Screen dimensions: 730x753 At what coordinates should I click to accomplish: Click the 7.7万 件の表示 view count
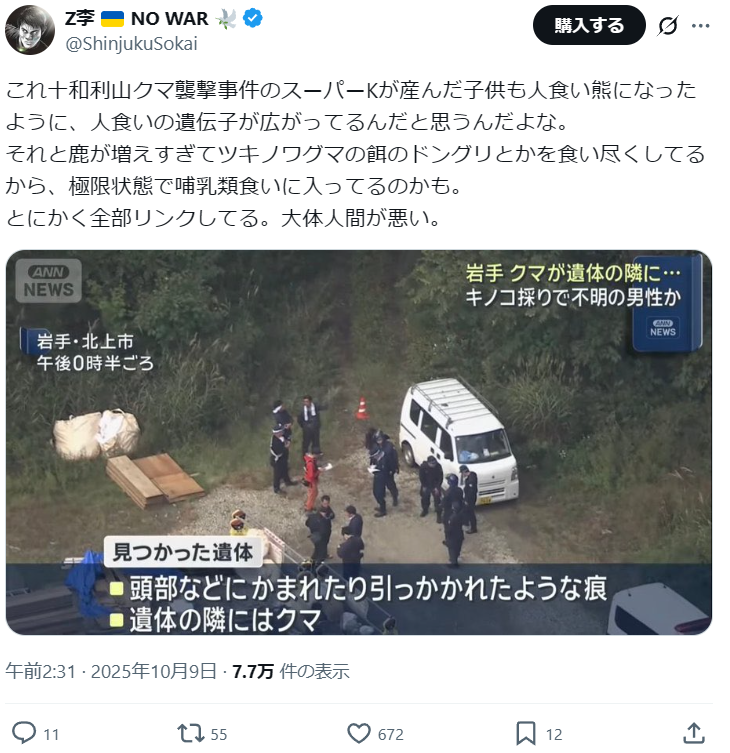(291, 671)
